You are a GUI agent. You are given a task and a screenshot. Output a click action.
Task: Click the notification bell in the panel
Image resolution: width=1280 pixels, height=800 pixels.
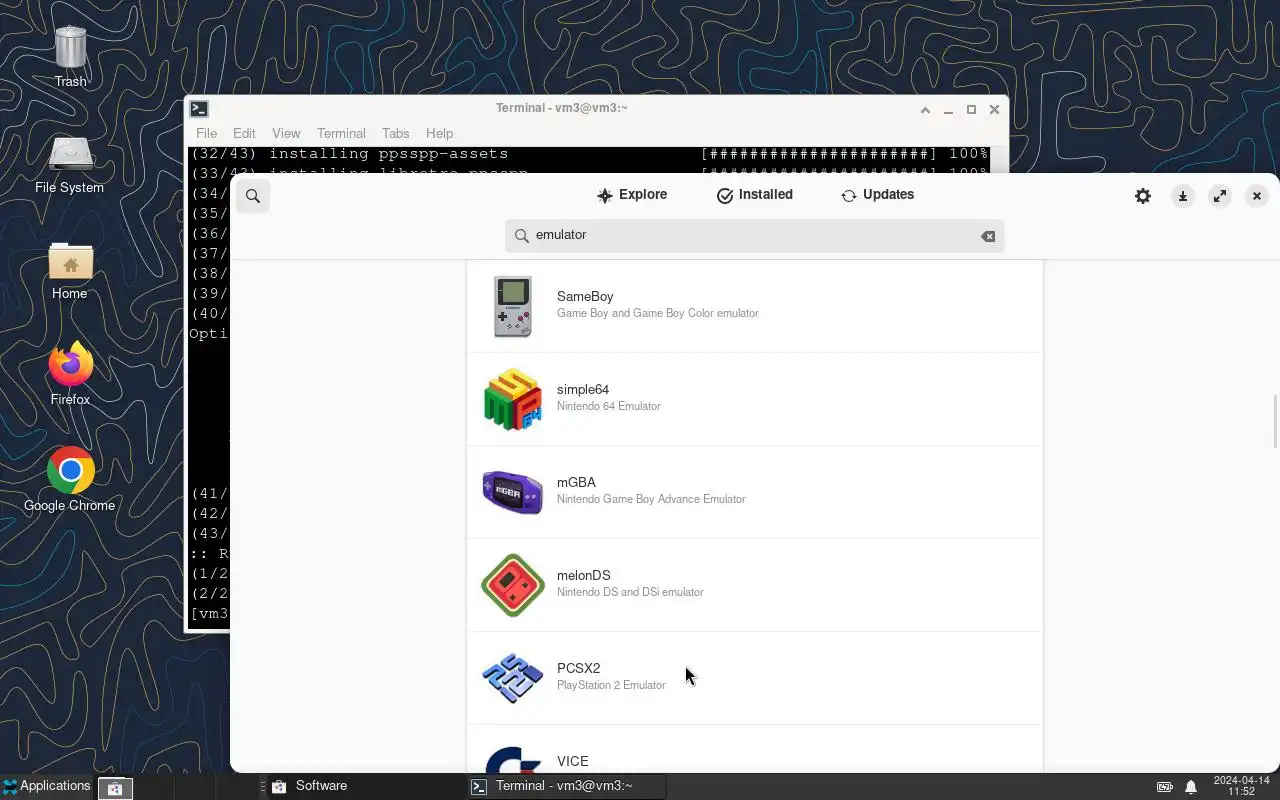pyautogui.click(x=1191, y=786)
